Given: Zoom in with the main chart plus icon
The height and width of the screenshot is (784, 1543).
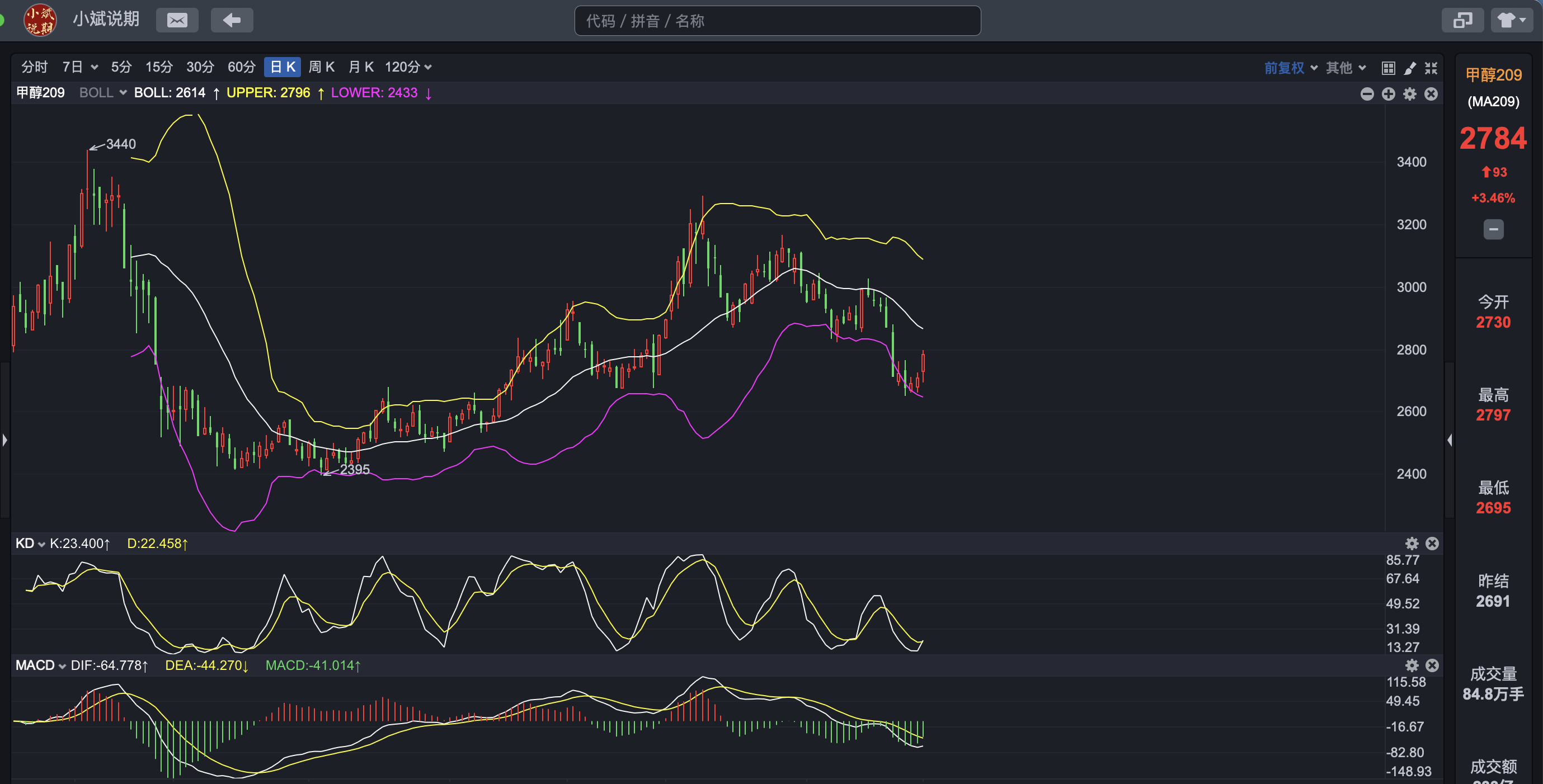Looking at the screenshot, I should tap(1389, 94).
